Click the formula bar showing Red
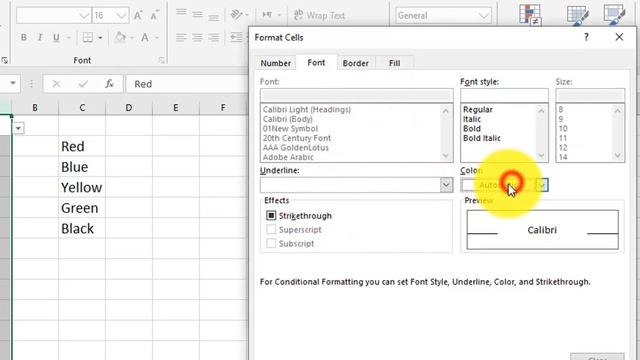 click(188, 84)
